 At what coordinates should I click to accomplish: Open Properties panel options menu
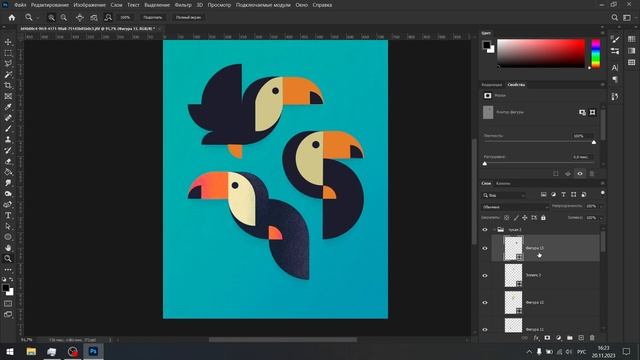[x=602, y=85]
